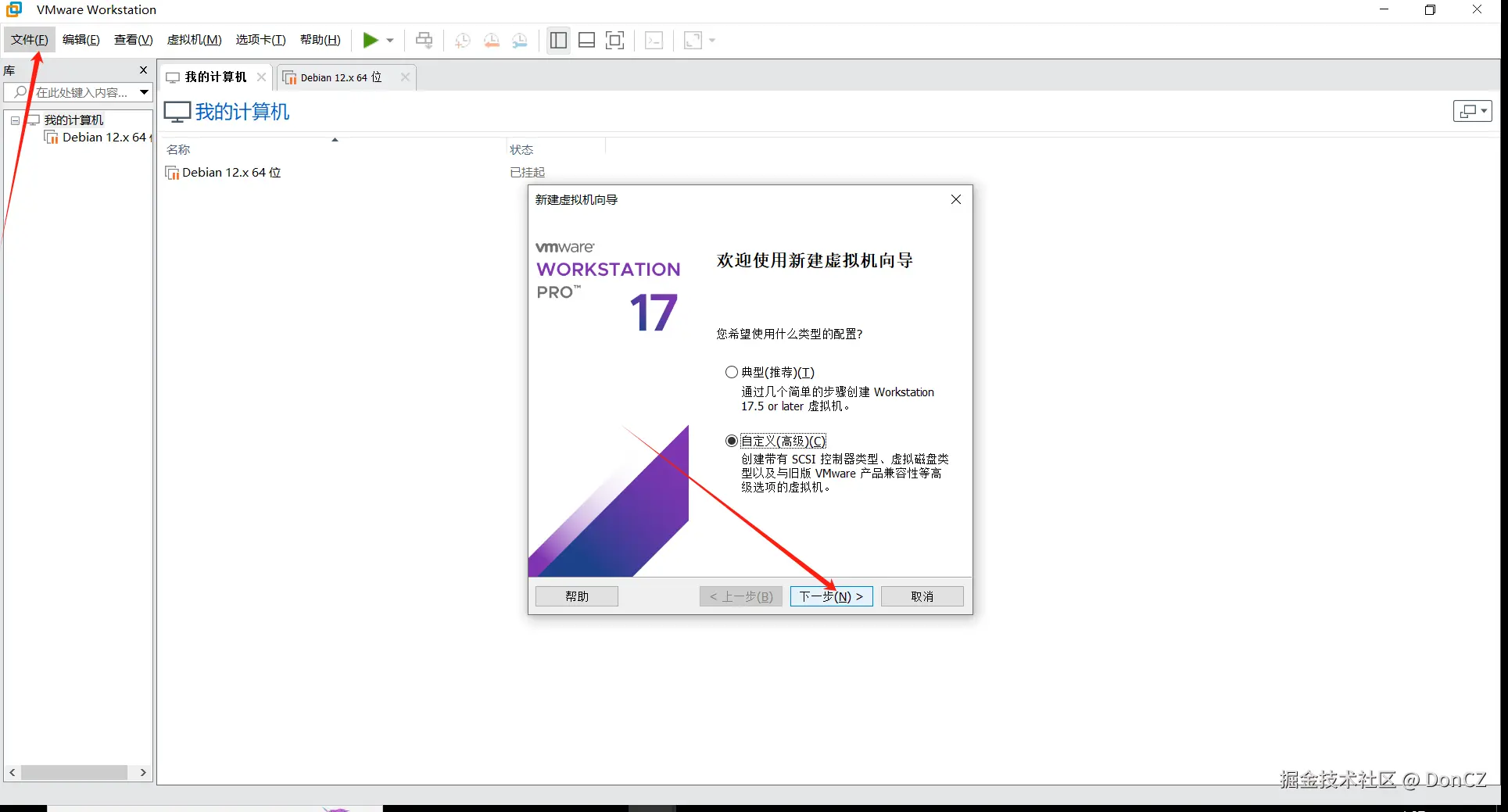Open the library search options dropdown
1508x812 pixels.
point(144,92)
